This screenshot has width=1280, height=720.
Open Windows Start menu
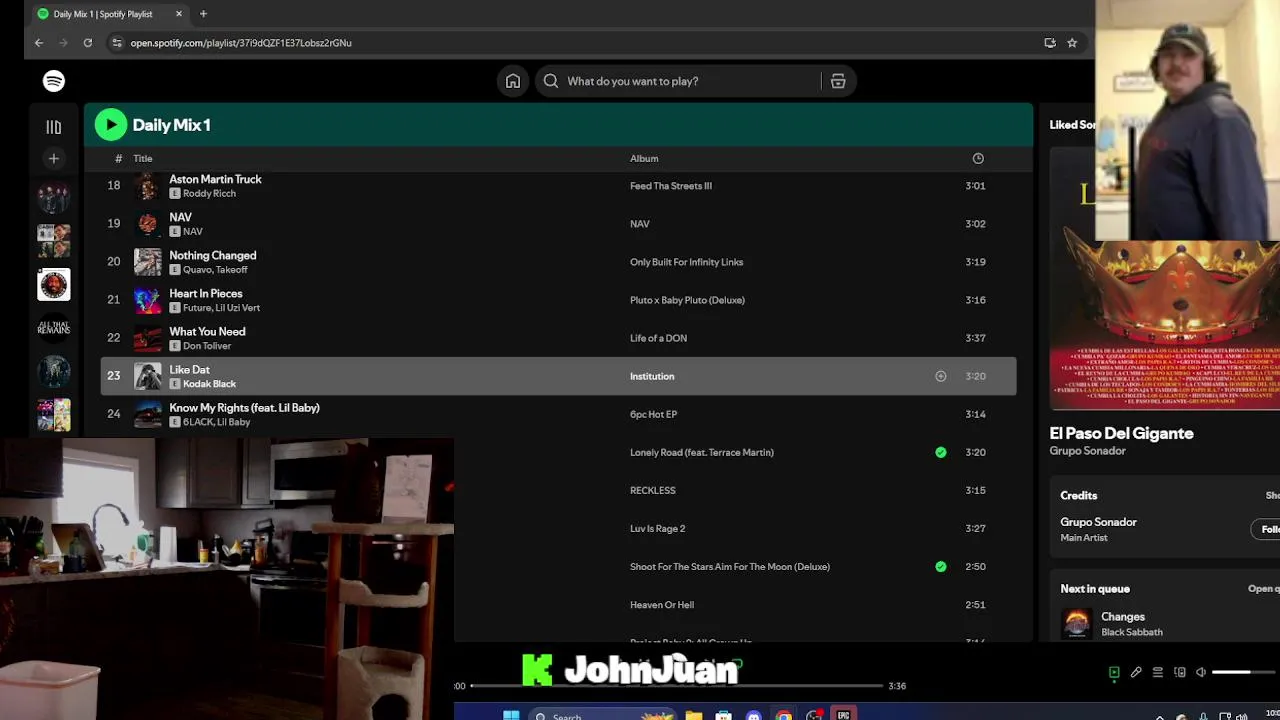(x=511, y=715)
